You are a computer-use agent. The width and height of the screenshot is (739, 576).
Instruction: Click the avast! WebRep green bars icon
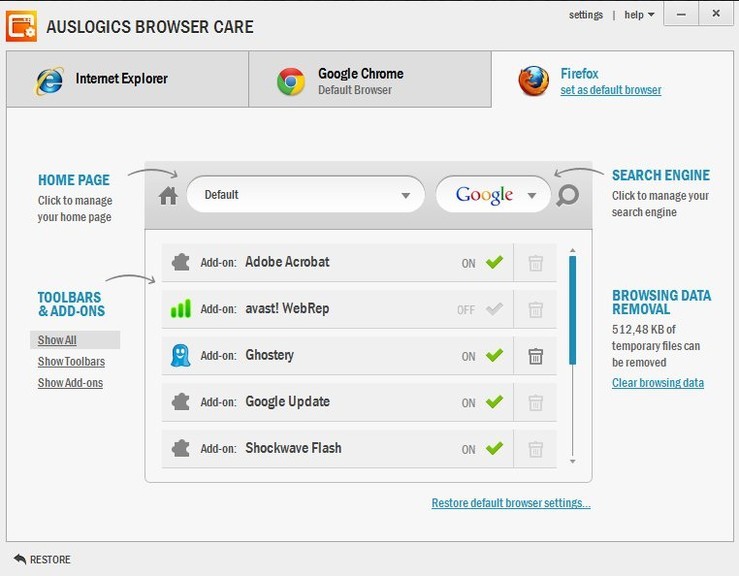pos(181,308)
